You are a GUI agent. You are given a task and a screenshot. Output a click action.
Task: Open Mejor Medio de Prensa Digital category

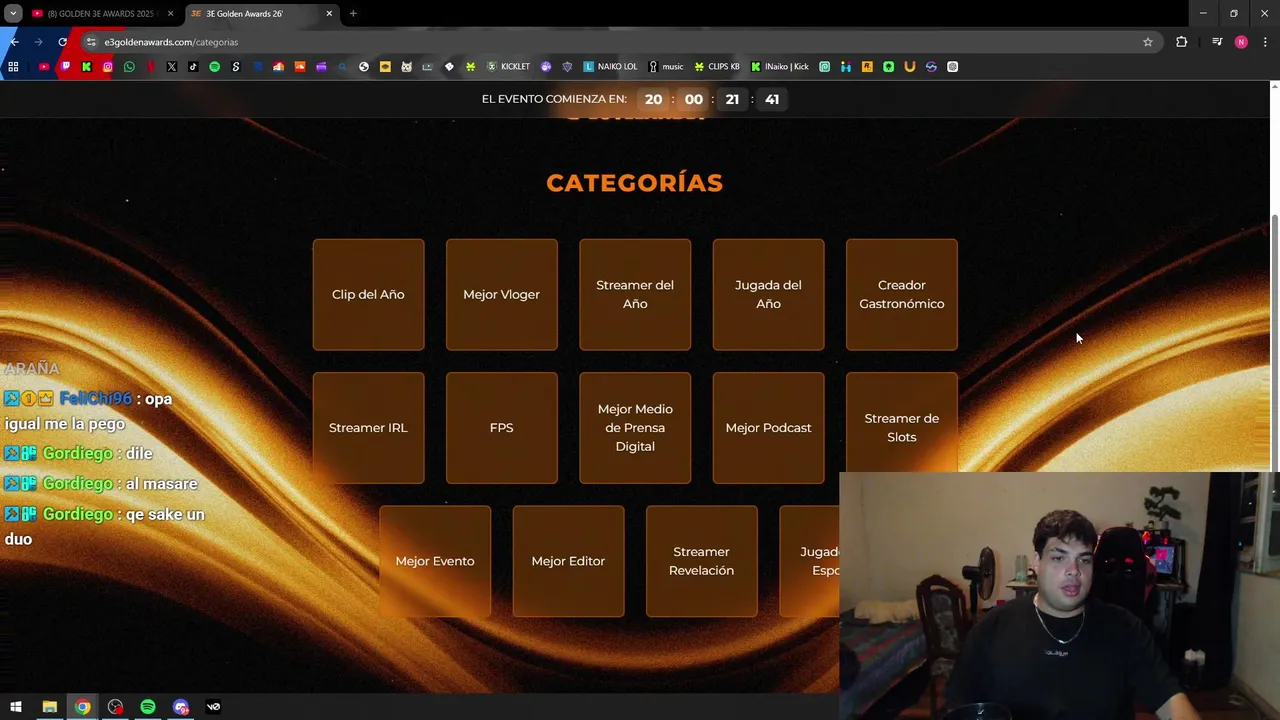coord(635,428)
